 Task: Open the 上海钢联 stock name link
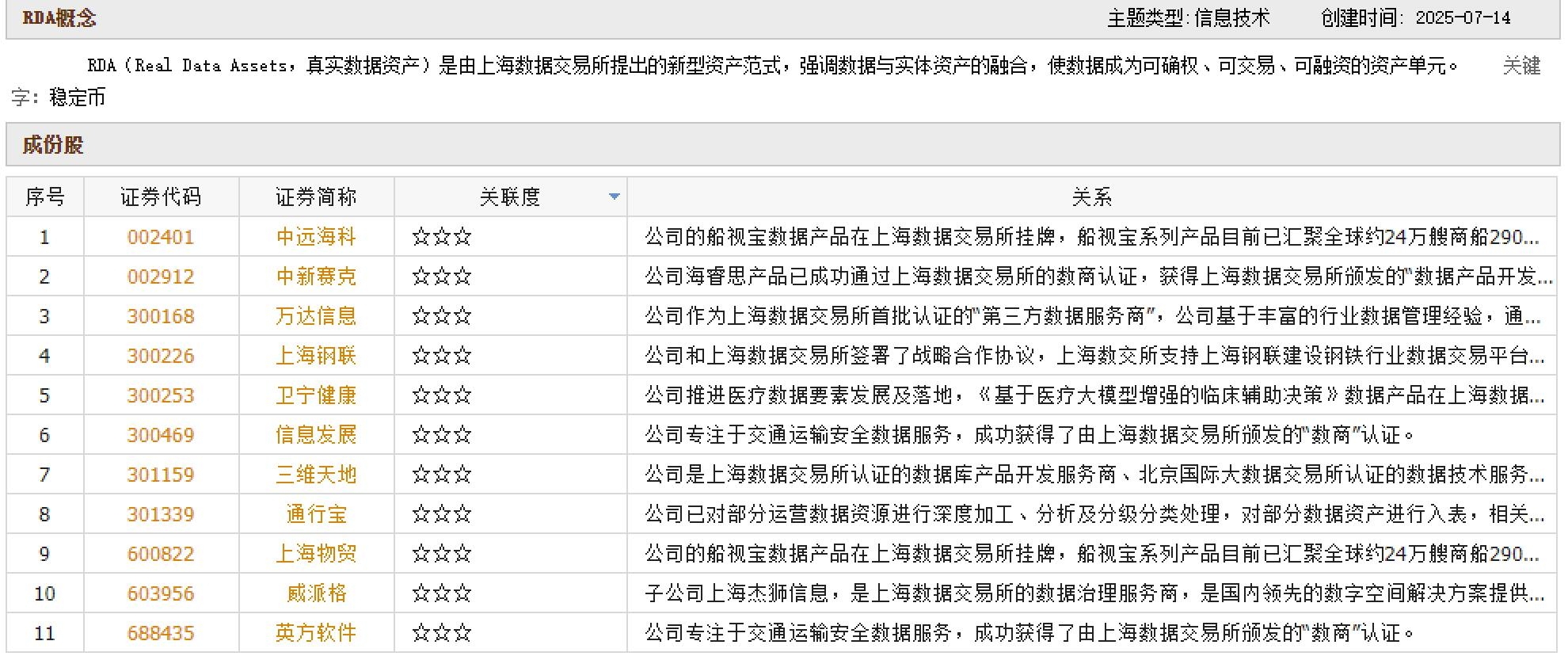tap(316, 356)
